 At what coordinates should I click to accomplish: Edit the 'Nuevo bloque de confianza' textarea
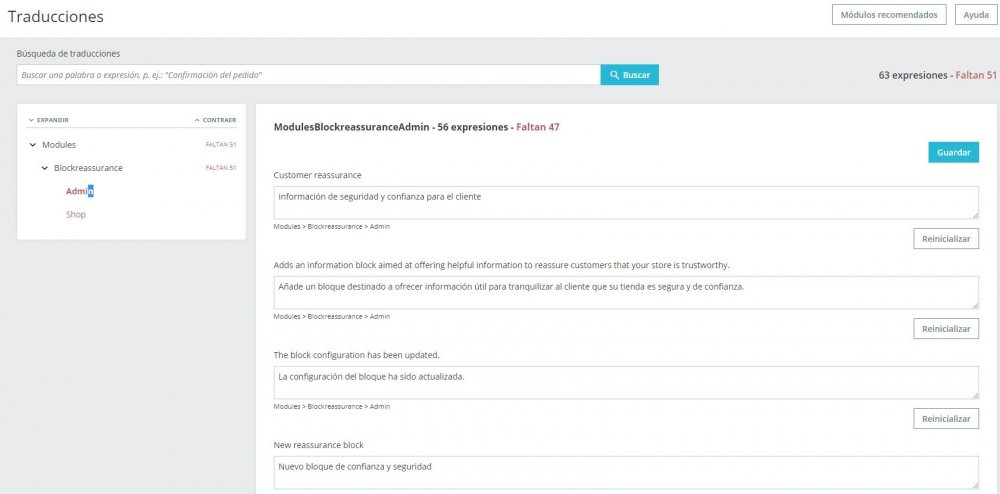[626, 472]
